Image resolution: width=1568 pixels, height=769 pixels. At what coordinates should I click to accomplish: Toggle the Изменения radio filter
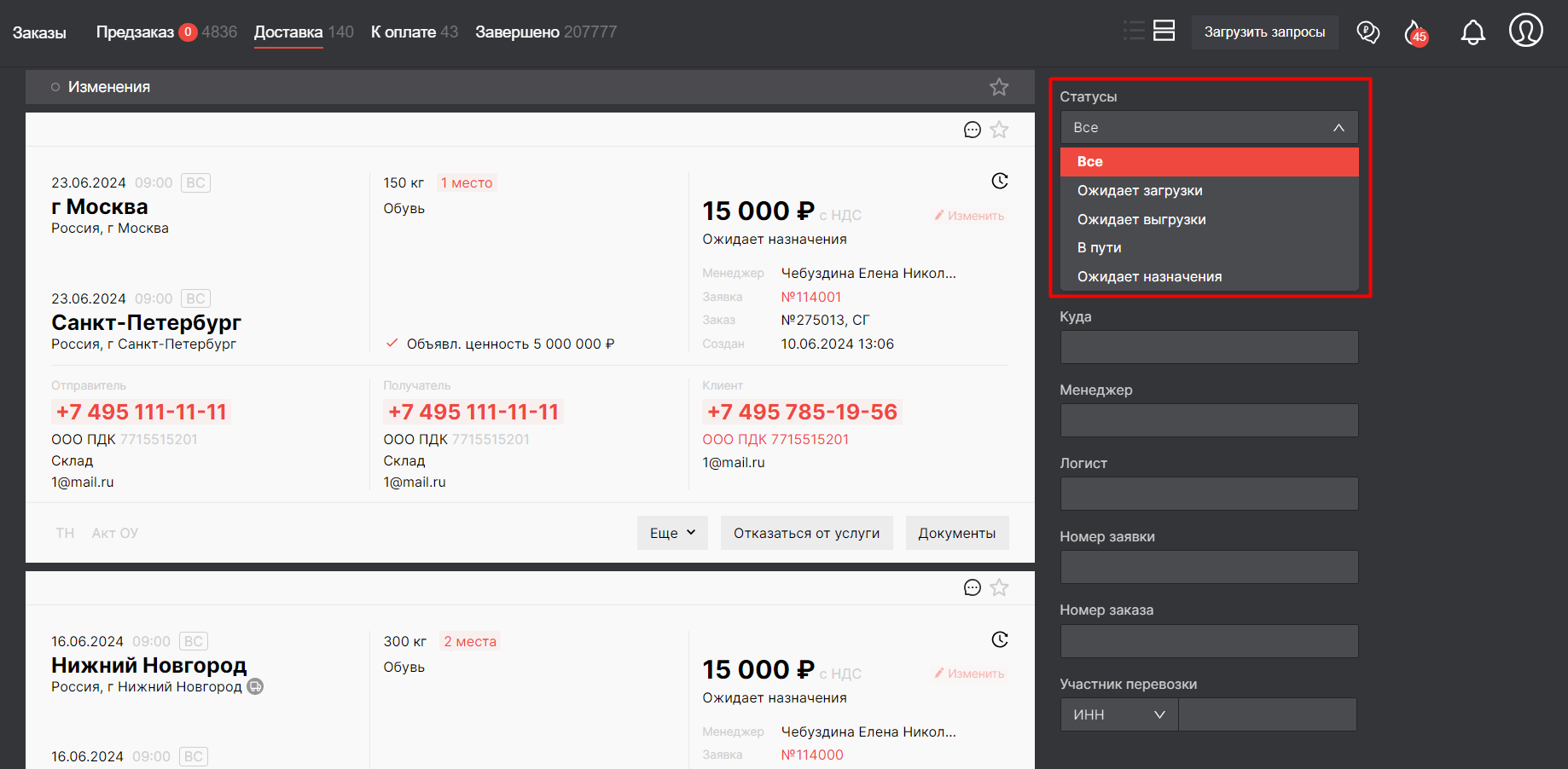(x=55, y=87)
